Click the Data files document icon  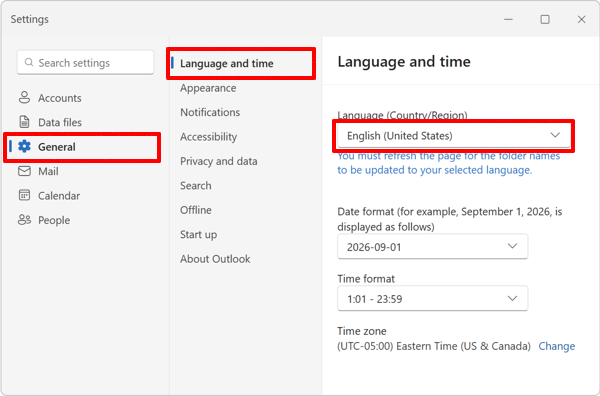pos(24,122)
